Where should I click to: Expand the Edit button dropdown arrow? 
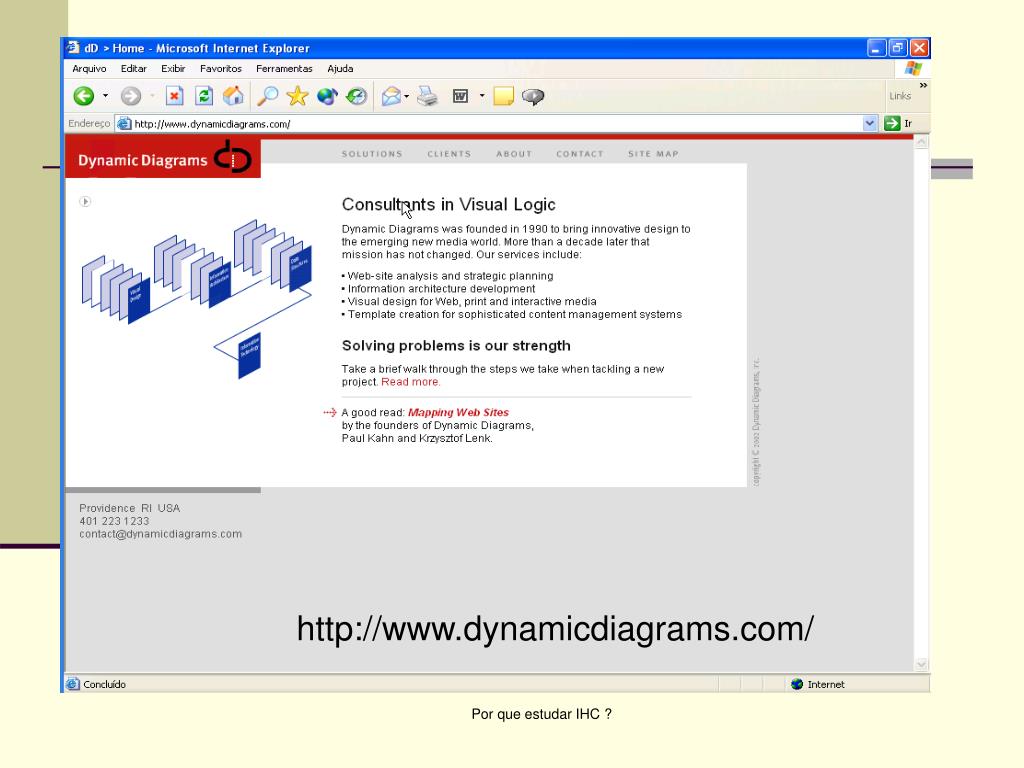tap(482, 96)
